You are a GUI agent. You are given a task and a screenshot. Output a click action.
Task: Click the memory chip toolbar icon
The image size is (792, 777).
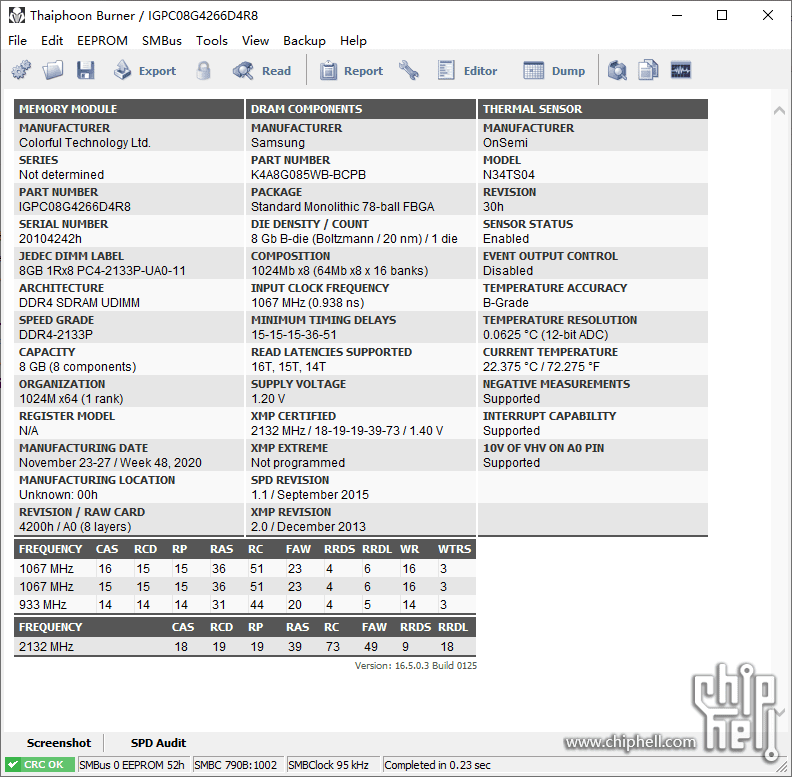[x=681, y=70]
